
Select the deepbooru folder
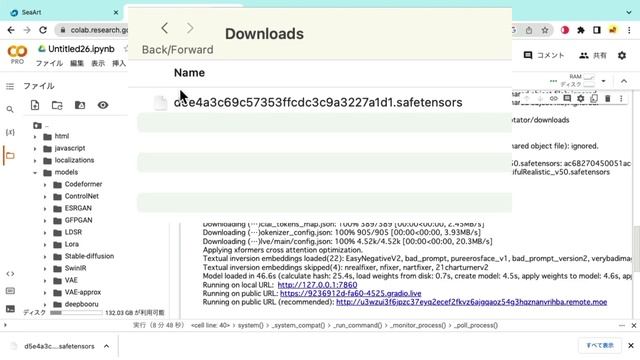click(x=82, y=304)
